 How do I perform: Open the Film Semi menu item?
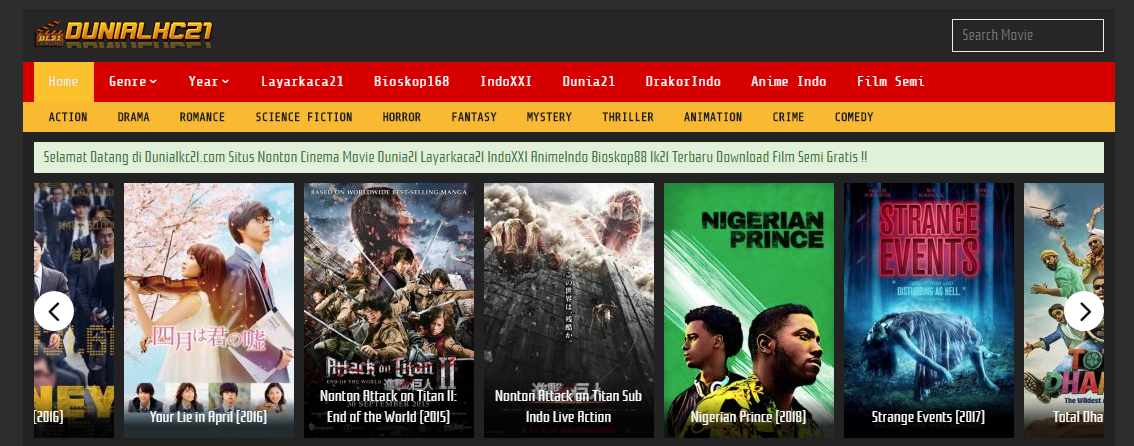tap(890, 82)
